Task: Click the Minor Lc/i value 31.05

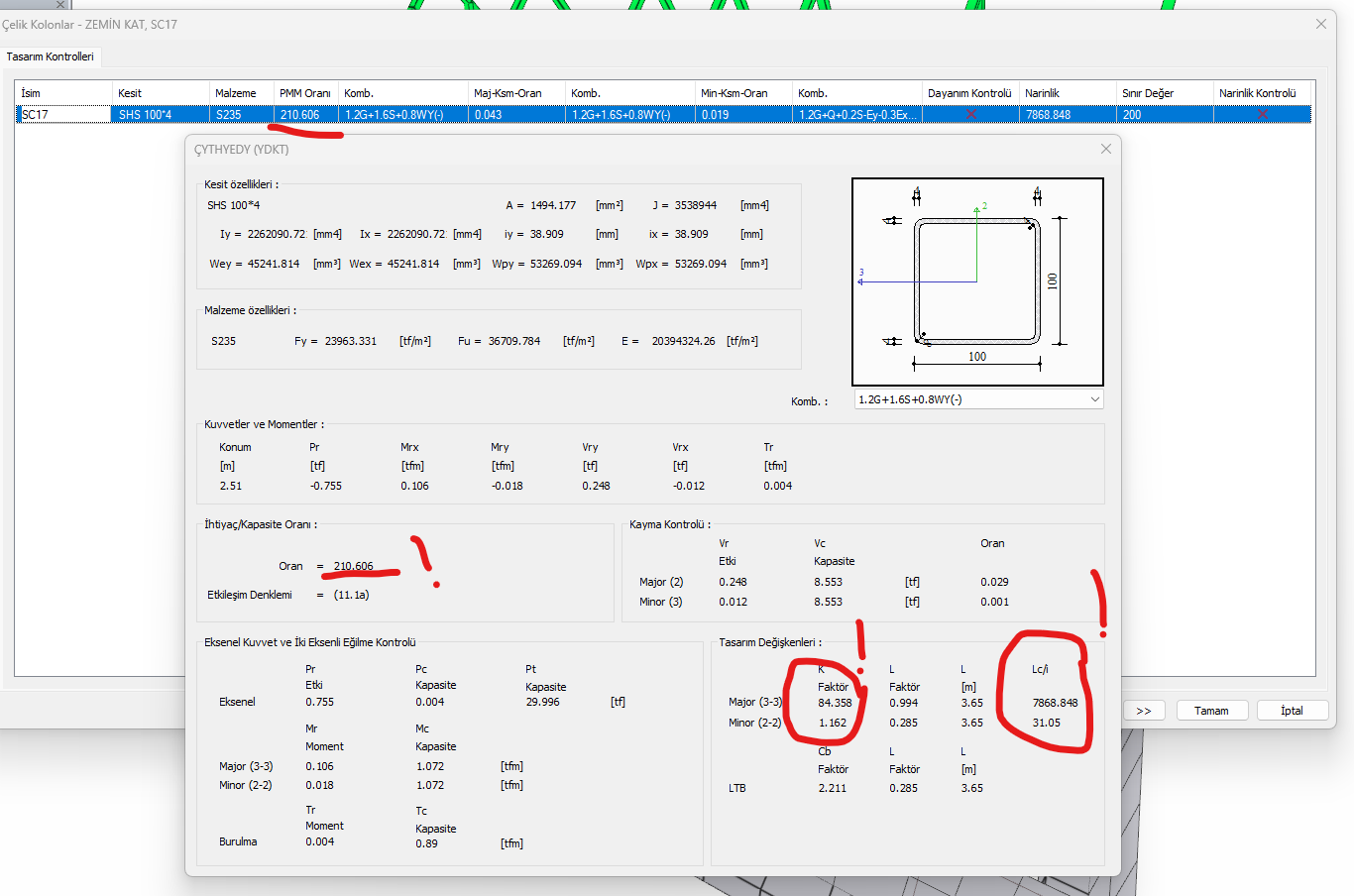Action: [x=1047, y=723]
